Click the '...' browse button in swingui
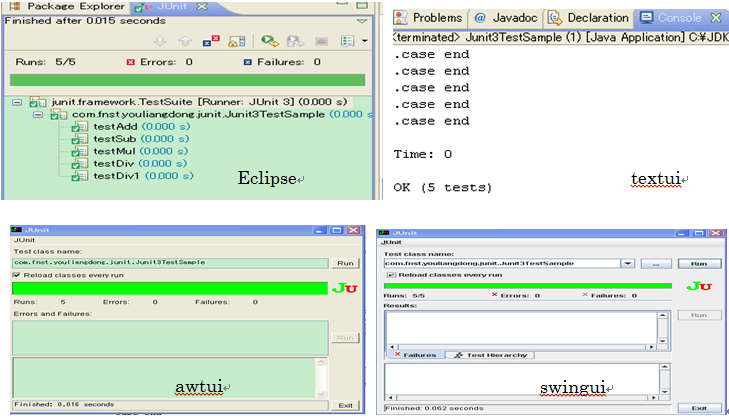729x419 pixels. point(656,264)
